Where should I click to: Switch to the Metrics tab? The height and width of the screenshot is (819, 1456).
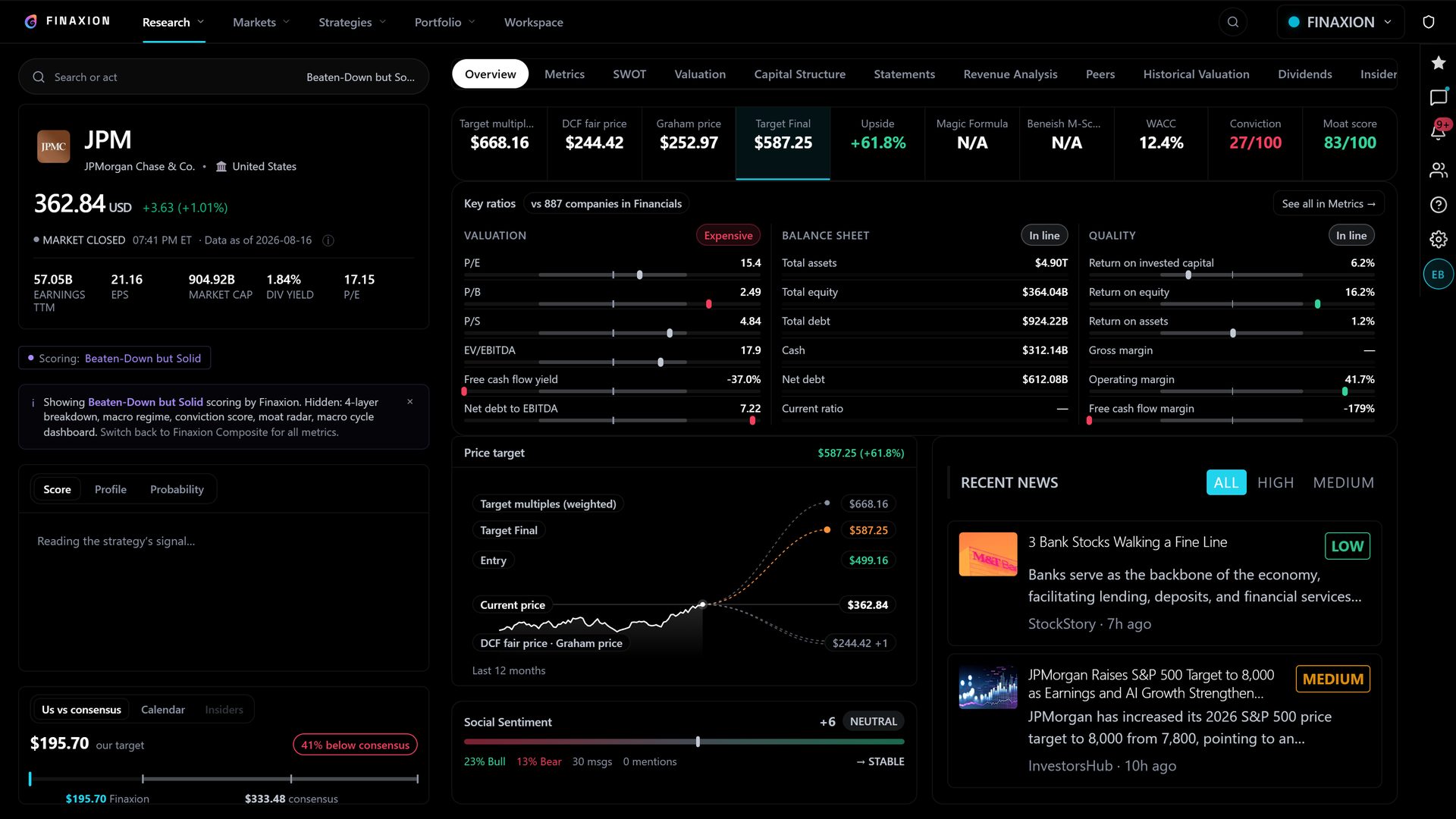click(564, 74)
